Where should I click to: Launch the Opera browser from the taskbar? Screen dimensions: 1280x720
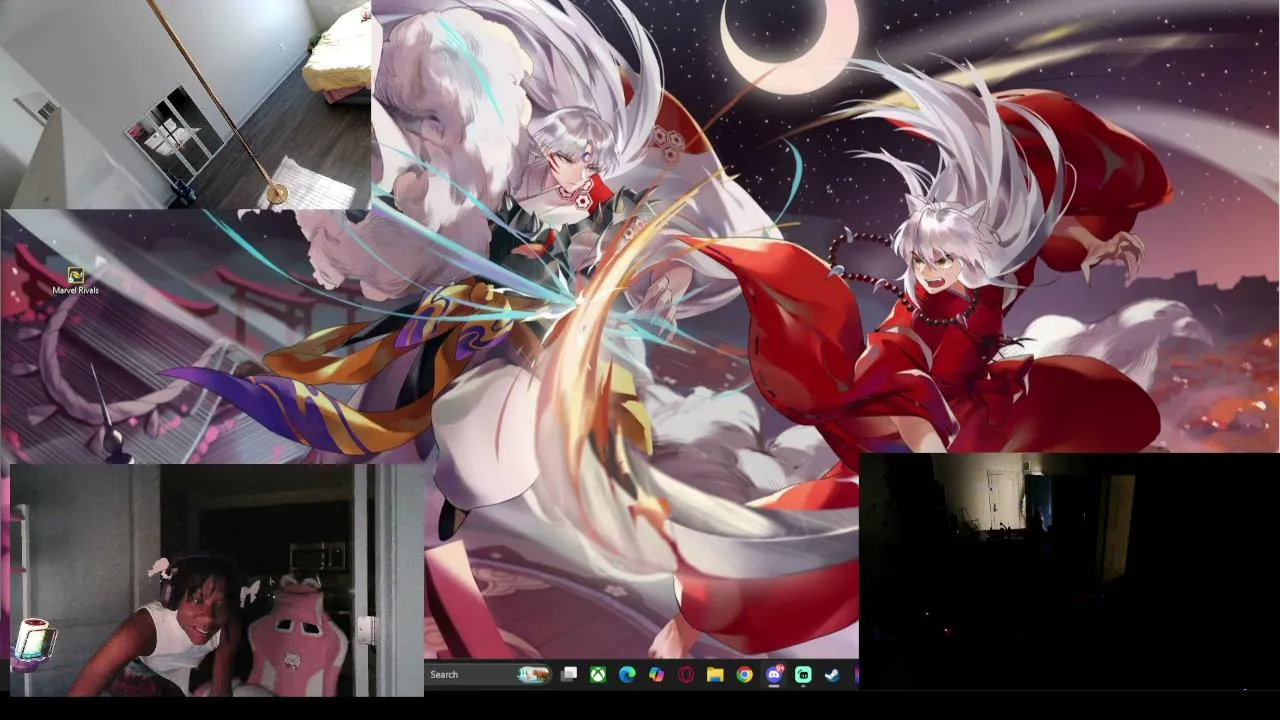pos(686,674)
